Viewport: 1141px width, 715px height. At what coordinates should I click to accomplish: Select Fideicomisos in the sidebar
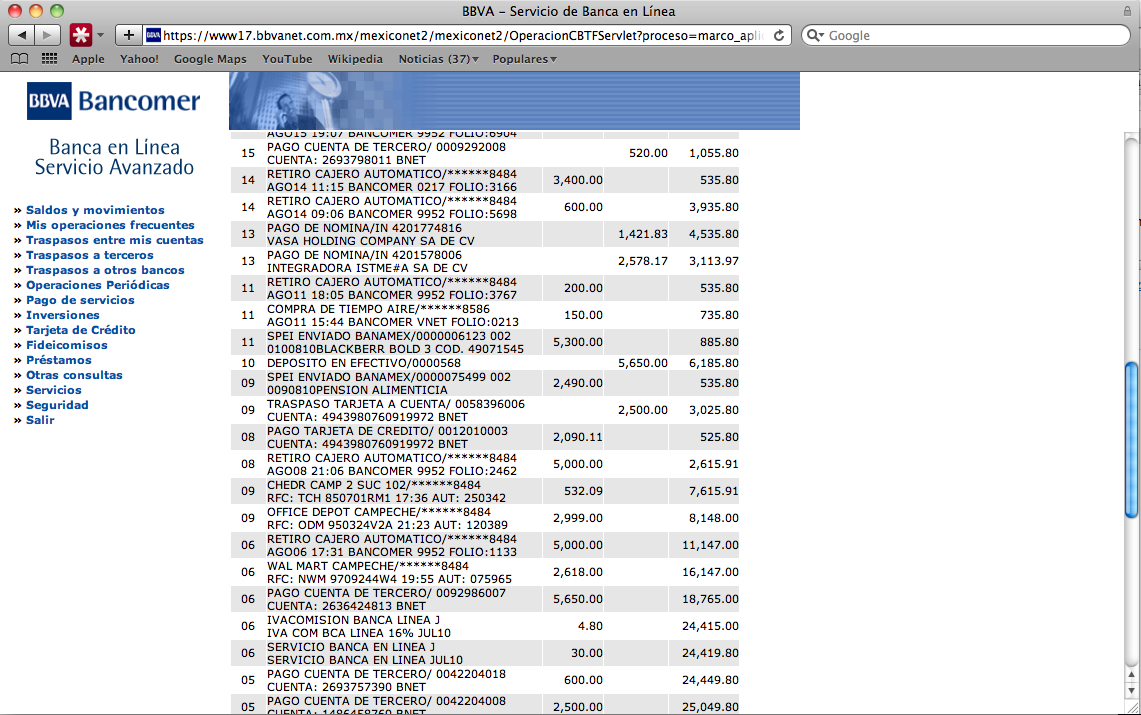click(67, 345)
